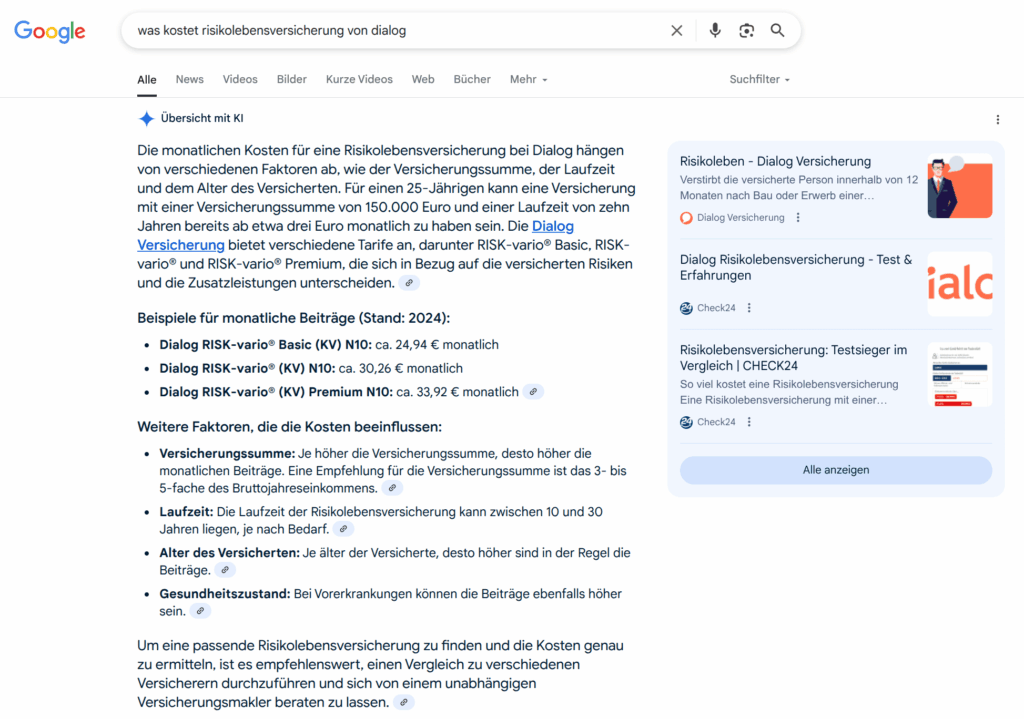This screenshot has height=719, width=1024.
Task: Open 'Risikoleben - Dialog Versicherung' source
Action: 775,161
